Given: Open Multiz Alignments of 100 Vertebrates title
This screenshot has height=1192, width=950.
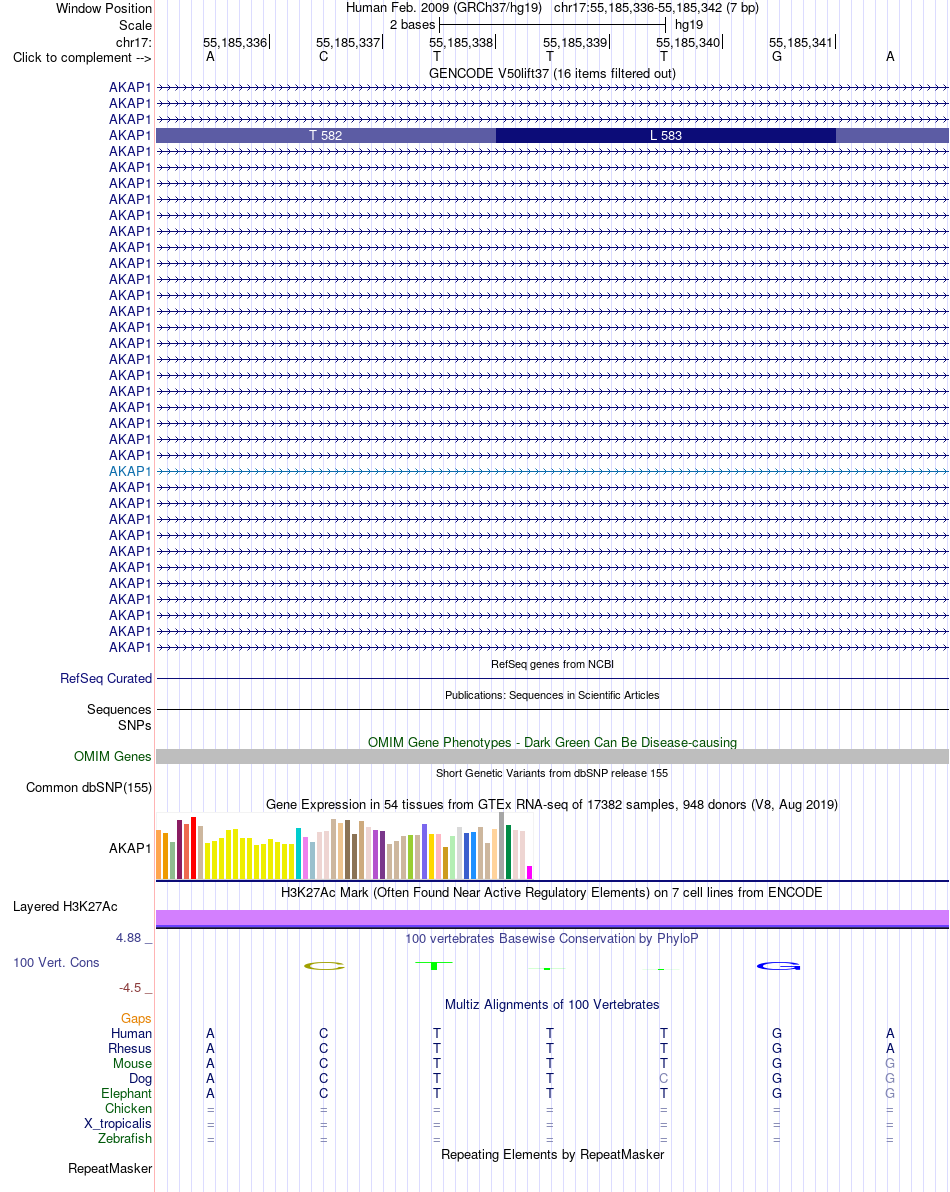Looking at the screenshot, I should click(x=552, y=1005).
